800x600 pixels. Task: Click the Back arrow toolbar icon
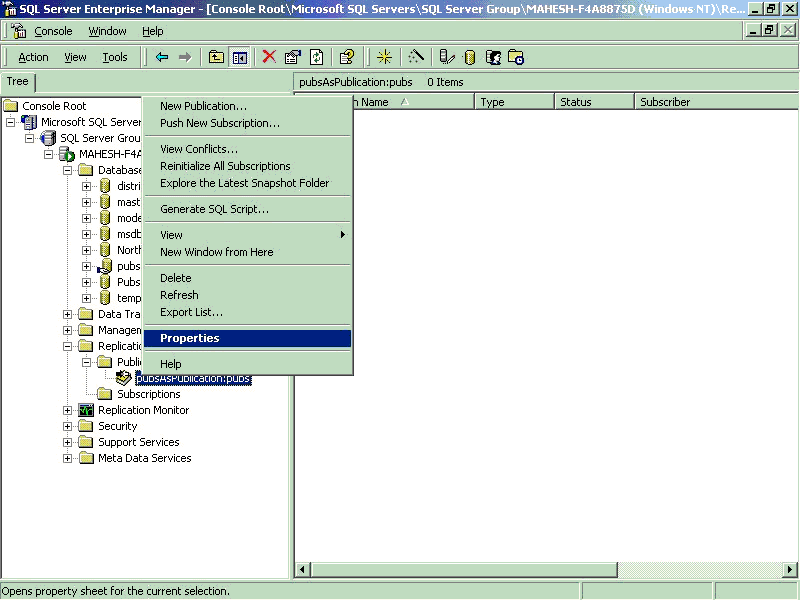pyautogui.click(x=162, y=57)
